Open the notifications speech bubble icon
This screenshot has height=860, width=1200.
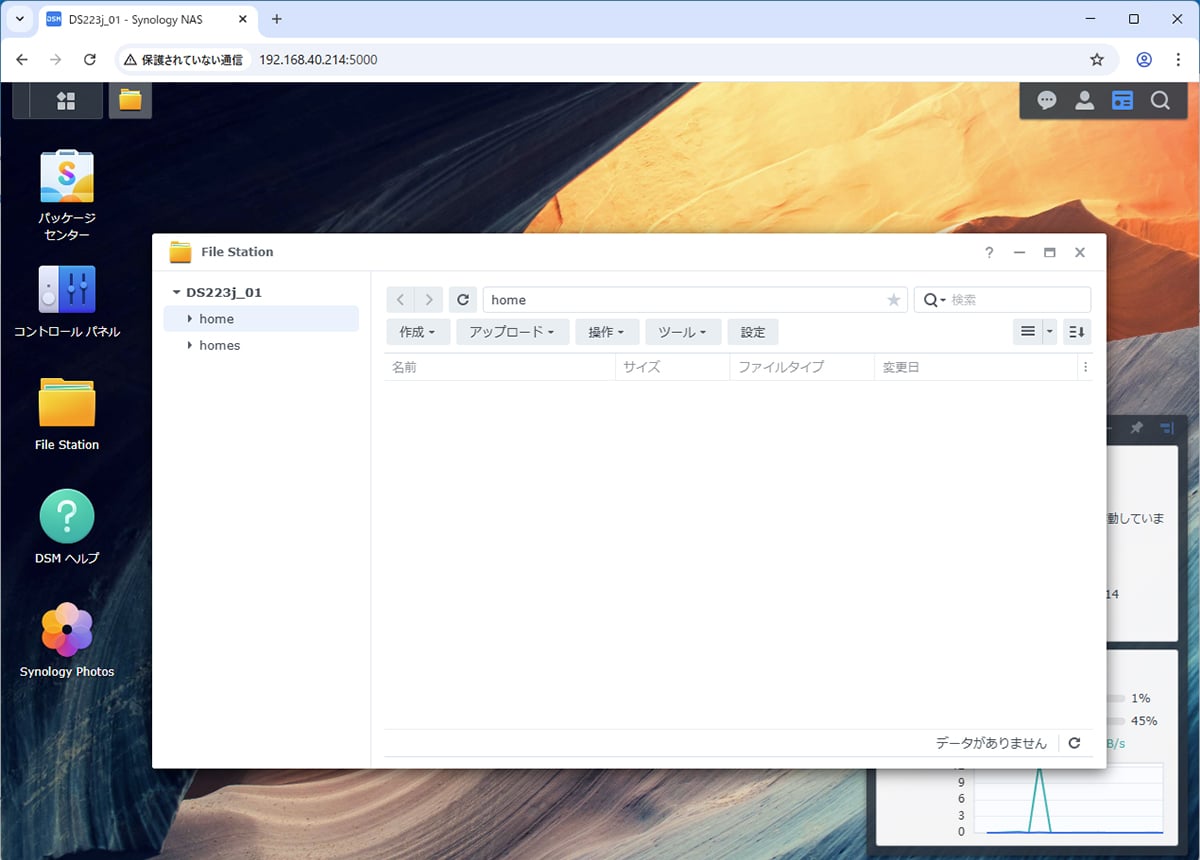pyautogui.click(x=1046, y=100)
